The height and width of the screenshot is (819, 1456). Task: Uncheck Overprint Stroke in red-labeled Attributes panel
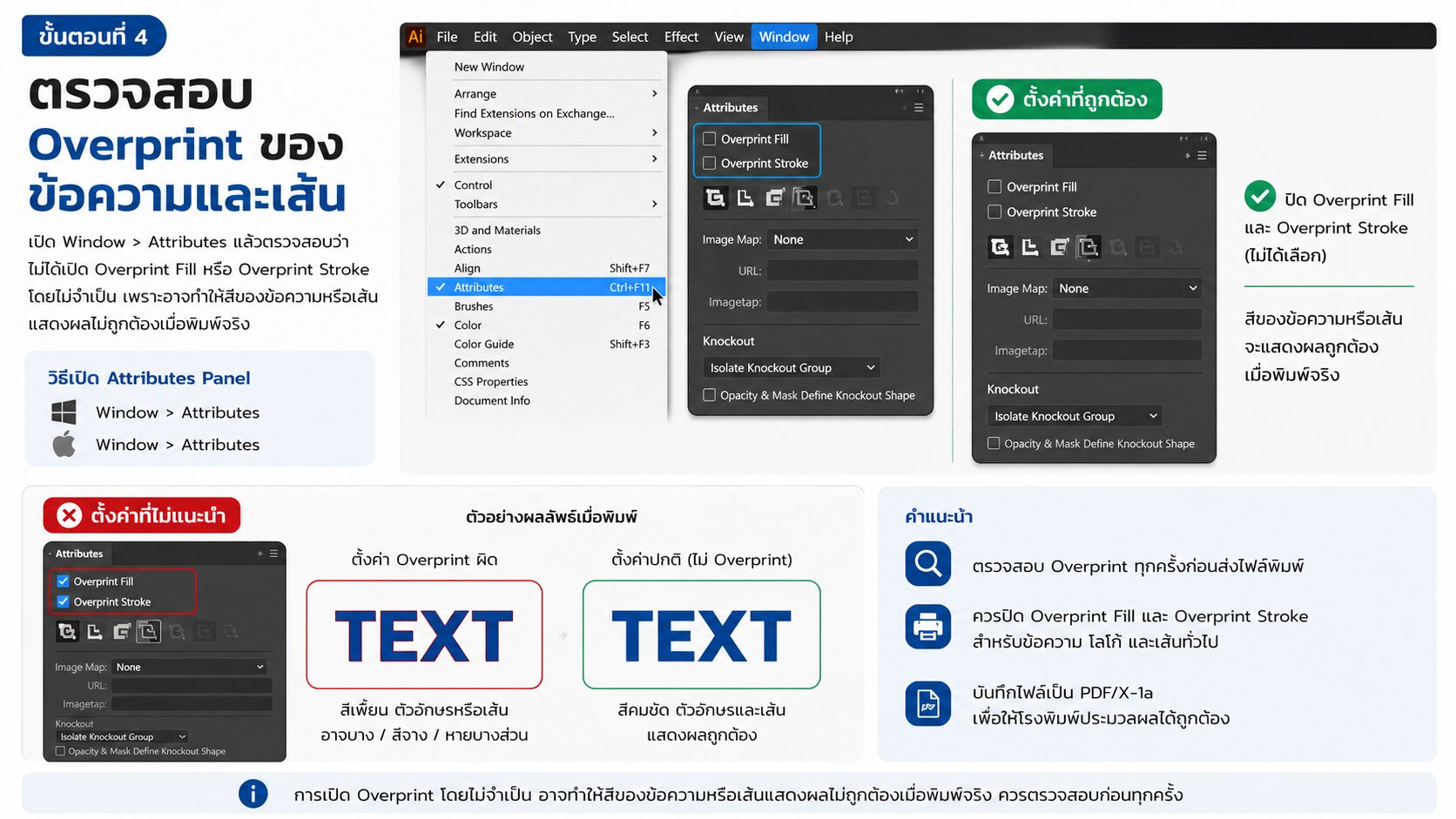pyautogui.click(x=63, y=601)
